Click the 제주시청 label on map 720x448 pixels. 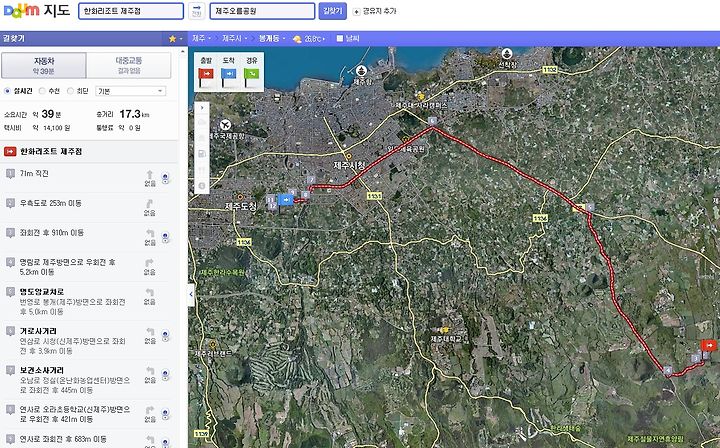point(349,166)
